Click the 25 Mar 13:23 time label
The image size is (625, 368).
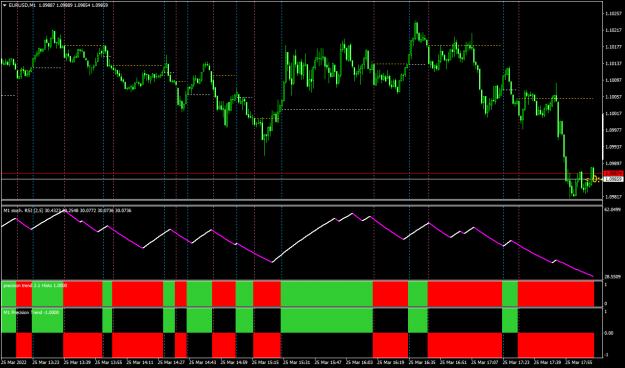[46, 363]
